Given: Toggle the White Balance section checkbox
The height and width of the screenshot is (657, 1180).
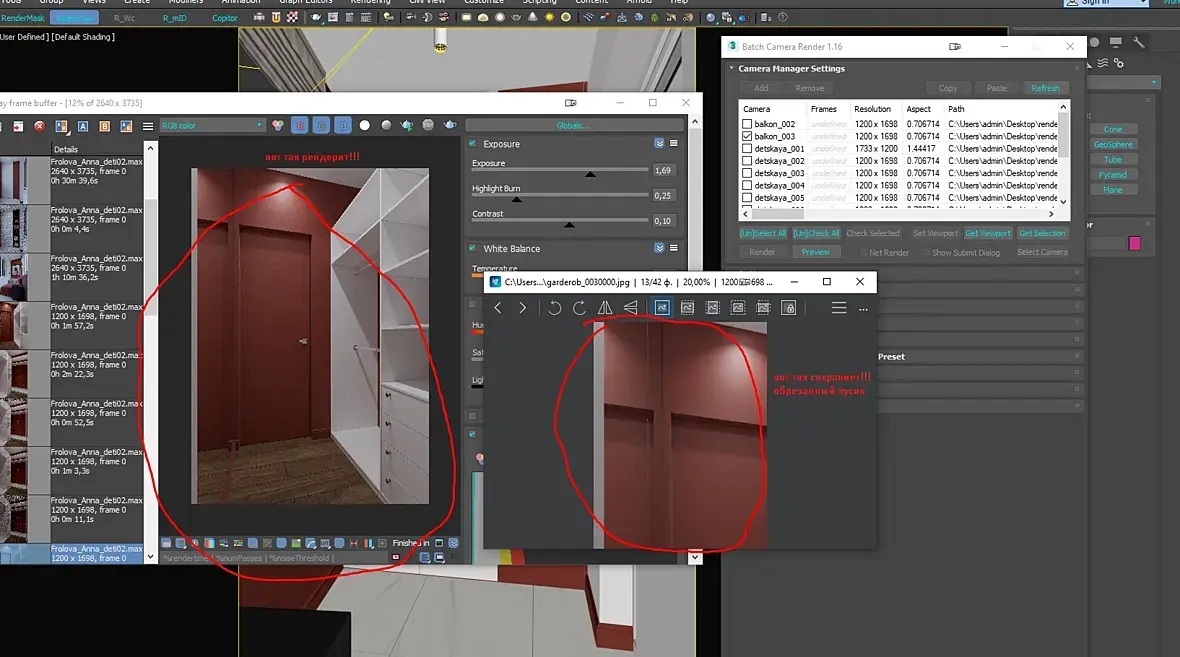Looking at the screenshot, I should click(x=473, y=248).
